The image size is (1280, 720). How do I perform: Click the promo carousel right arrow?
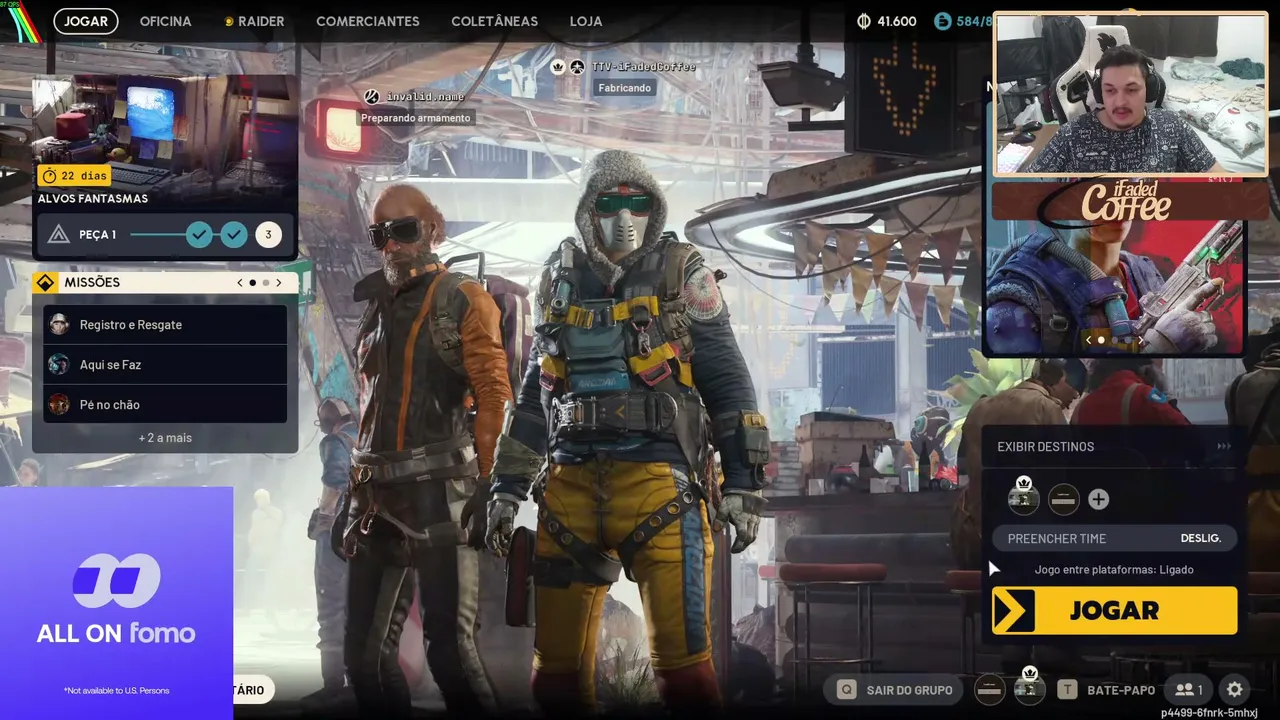(x=1140, y=340)
